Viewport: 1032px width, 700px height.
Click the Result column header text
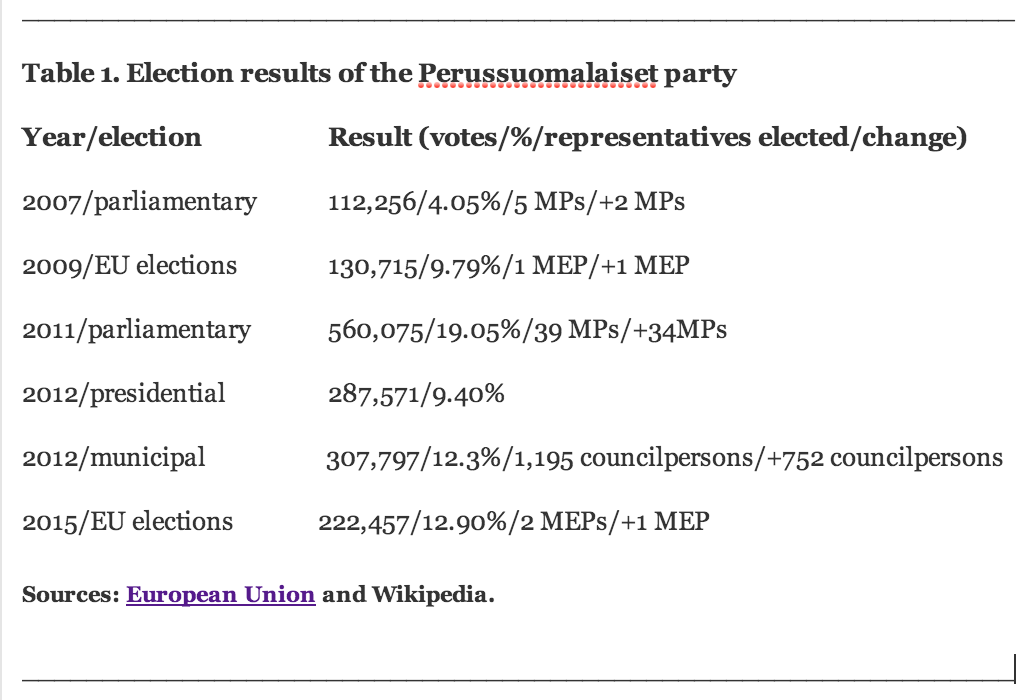coord(648,137)
